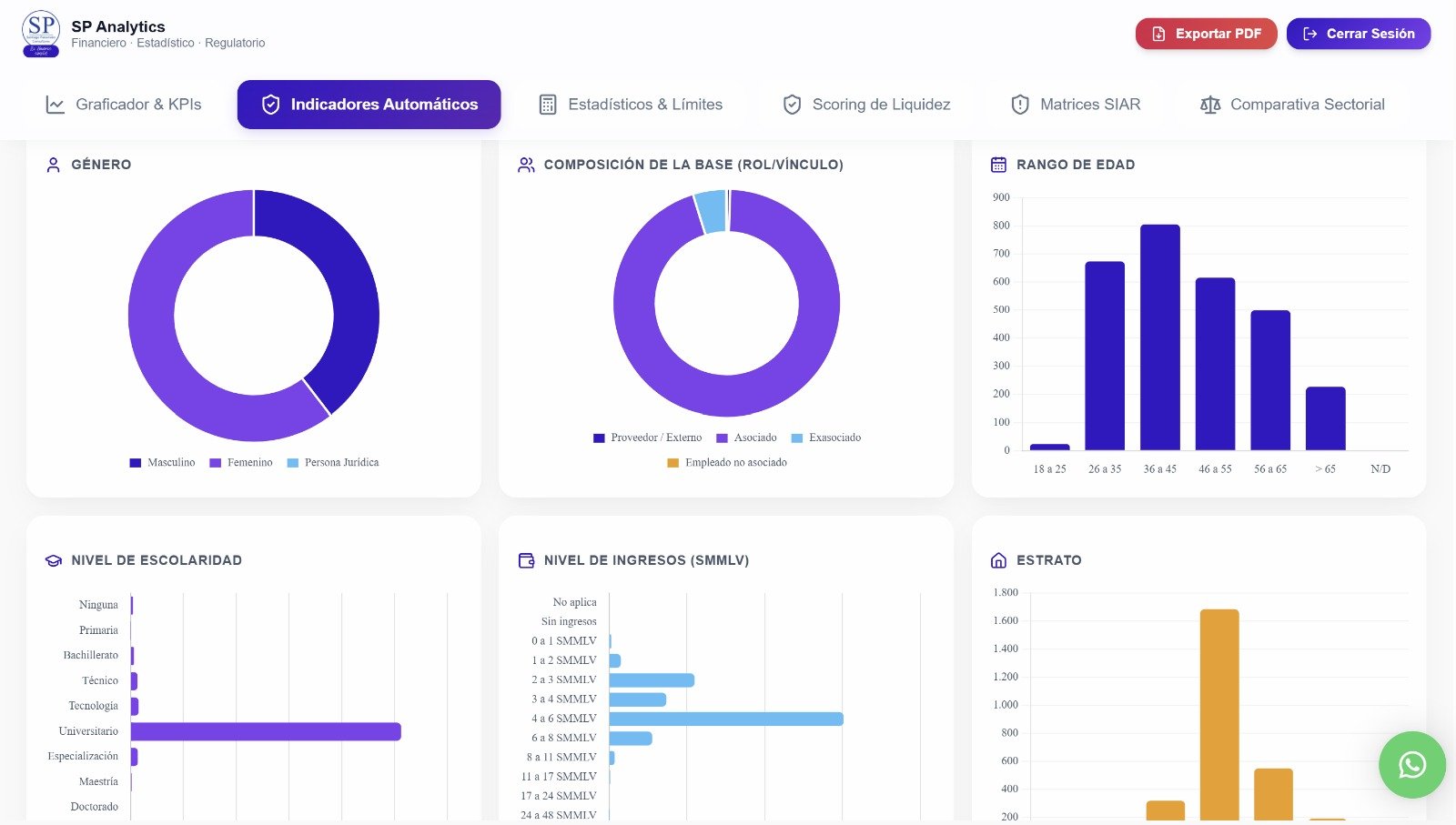1456x825 pixels.
Task: Select the Indicadores Automáticos tab
Action: [x=369, y=105]
